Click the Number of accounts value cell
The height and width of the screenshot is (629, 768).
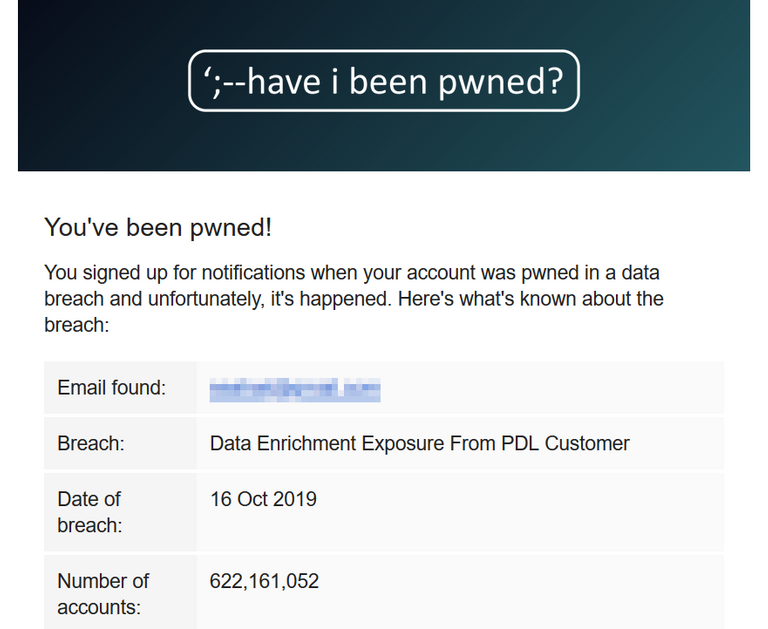[460, 592]
